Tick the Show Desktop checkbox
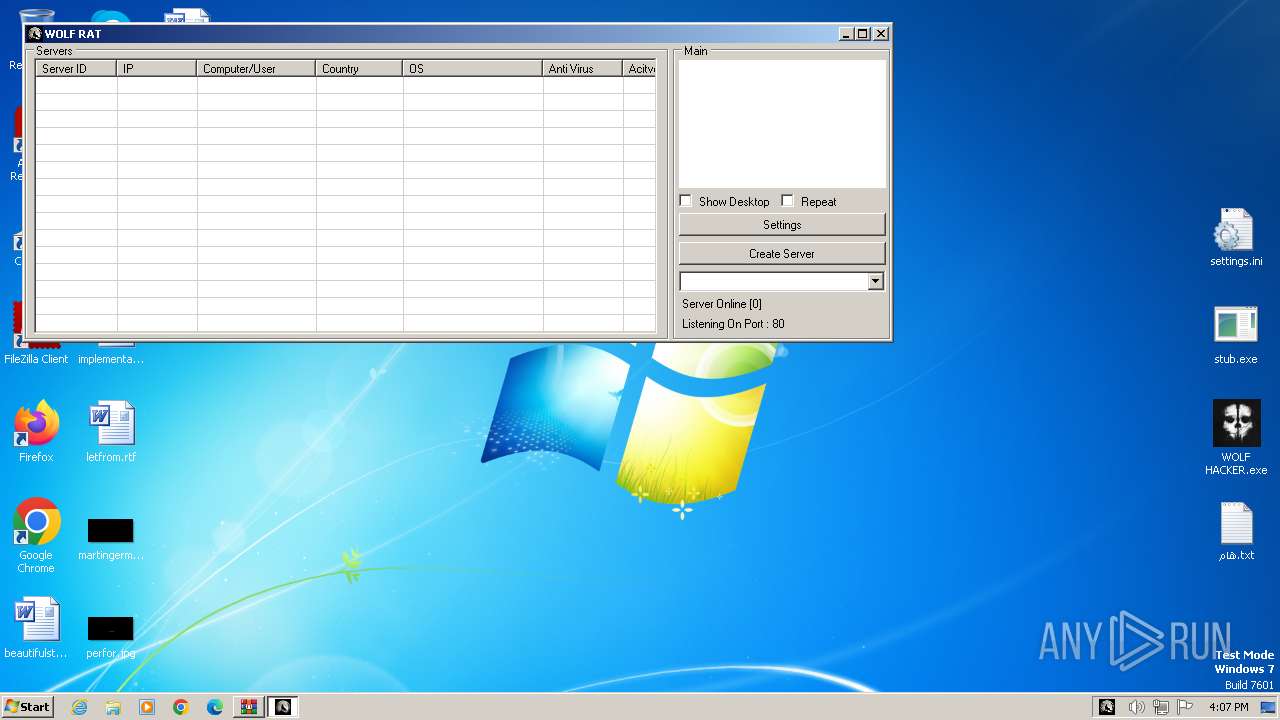Viewport: 1280px width, 720px height. click(x=686, y=201)
